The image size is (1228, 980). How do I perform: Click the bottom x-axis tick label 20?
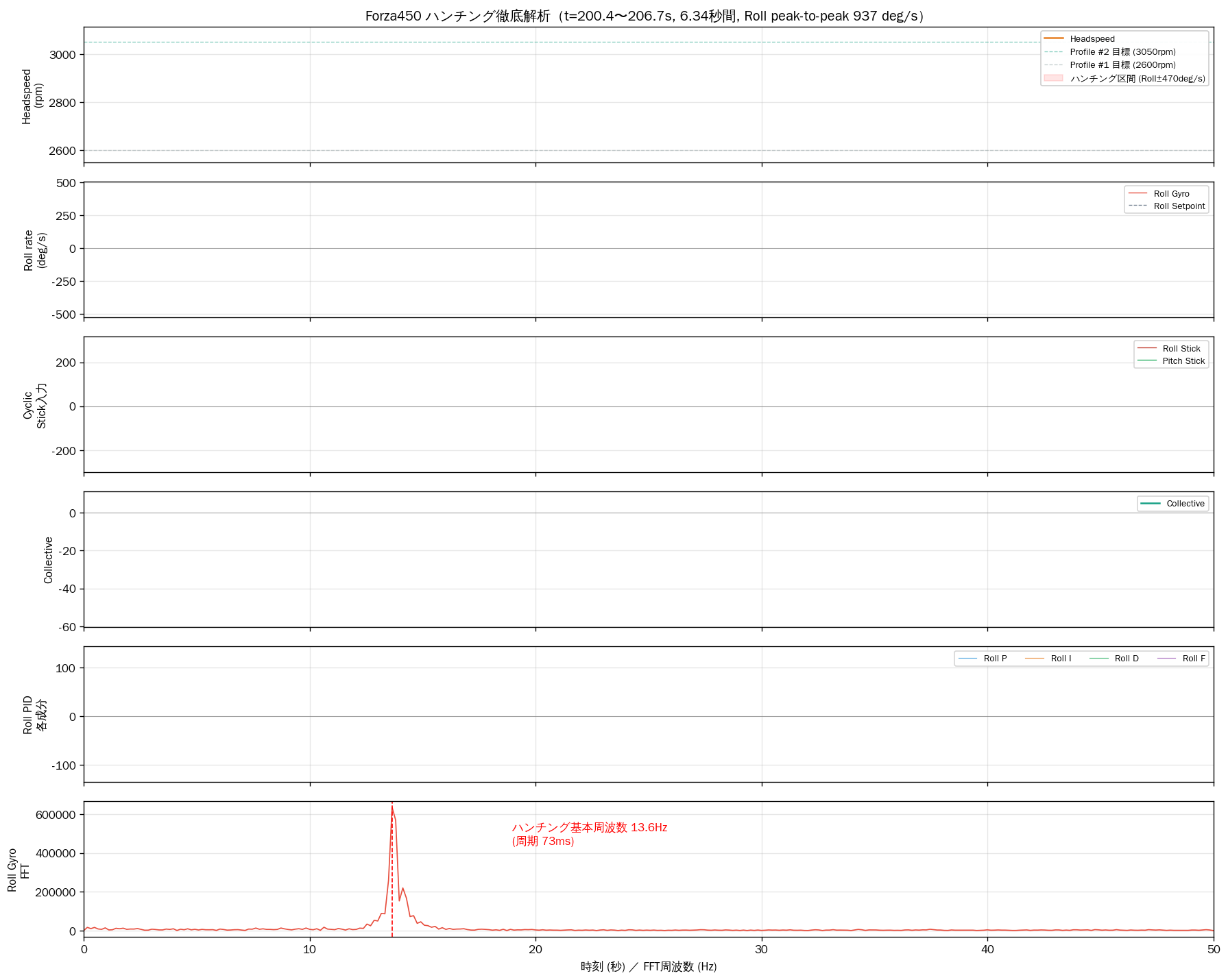[535, 950]
